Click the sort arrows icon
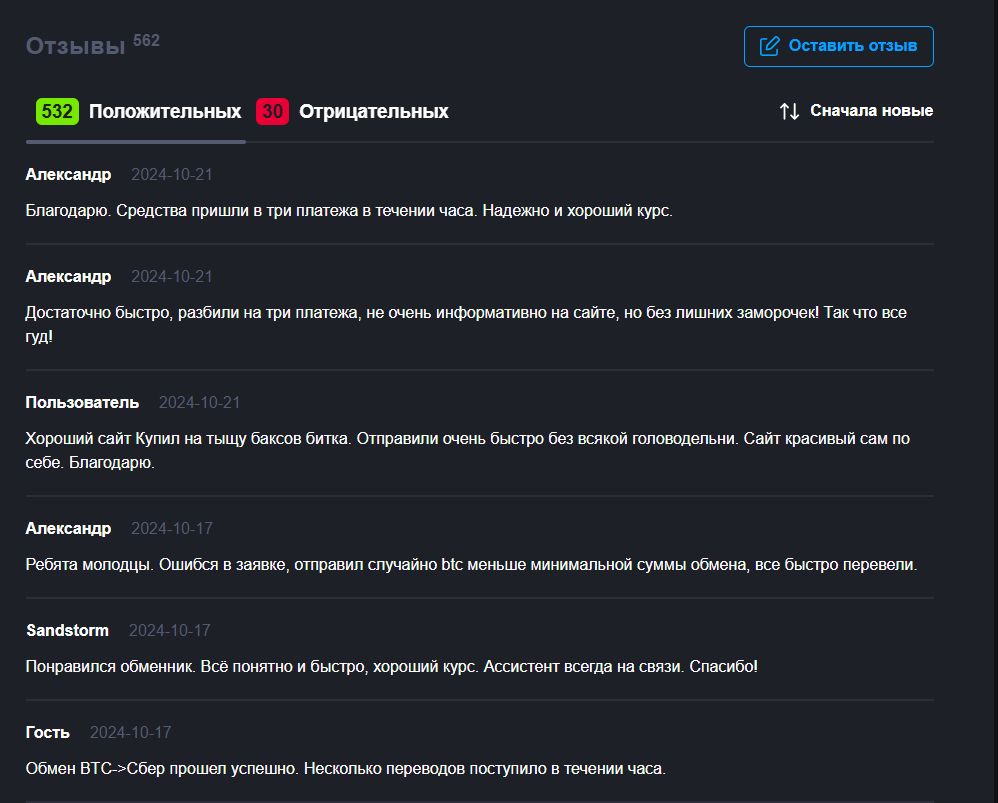 pyautogui.click(x=789, y=111)
